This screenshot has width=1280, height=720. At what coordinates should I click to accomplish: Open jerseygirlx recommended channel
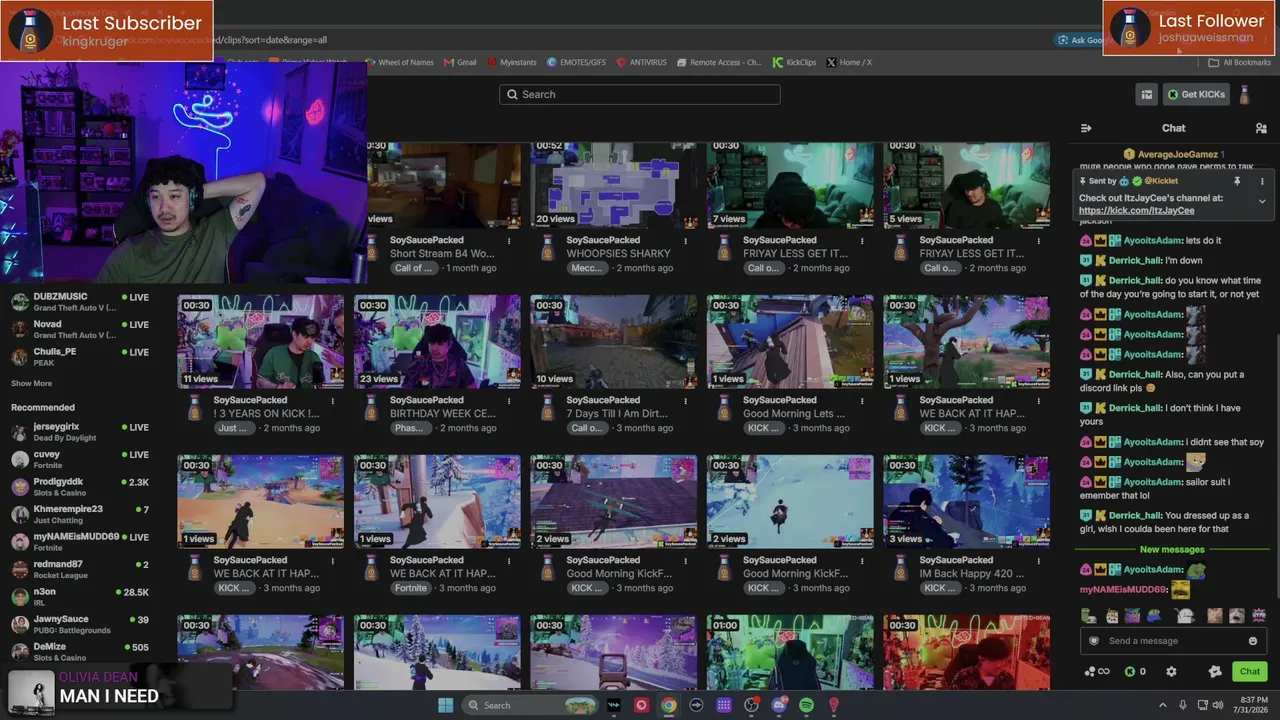click(x=80, y=431)
